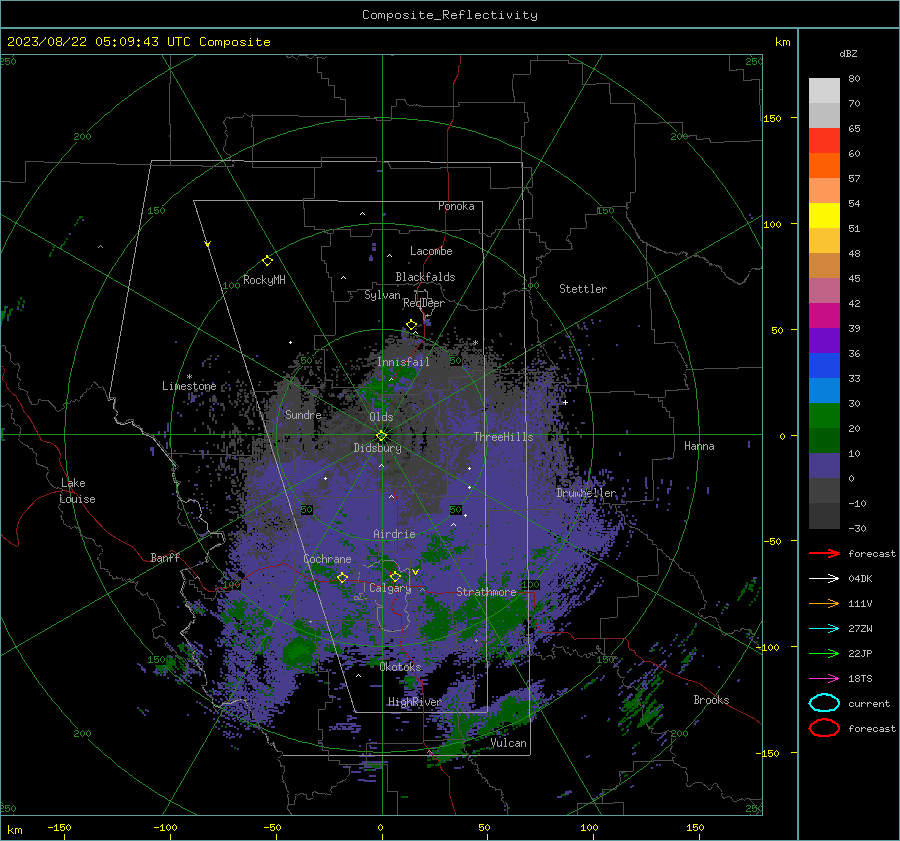Click the Blackfalds city label
The image size is (900, 841).
(425, 277)
